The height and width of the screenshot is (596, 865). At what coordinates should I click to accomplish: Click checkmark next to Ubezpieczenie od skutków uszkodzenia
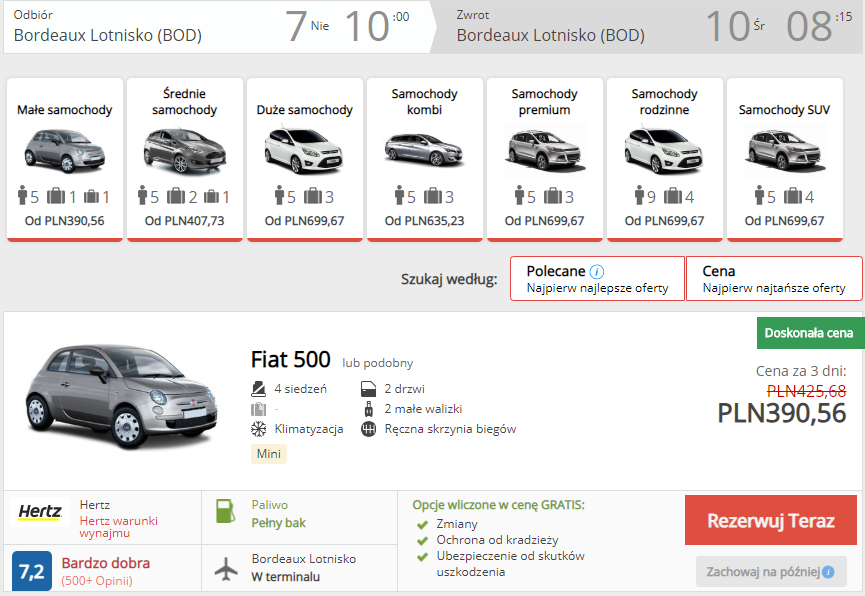point(423,556)
